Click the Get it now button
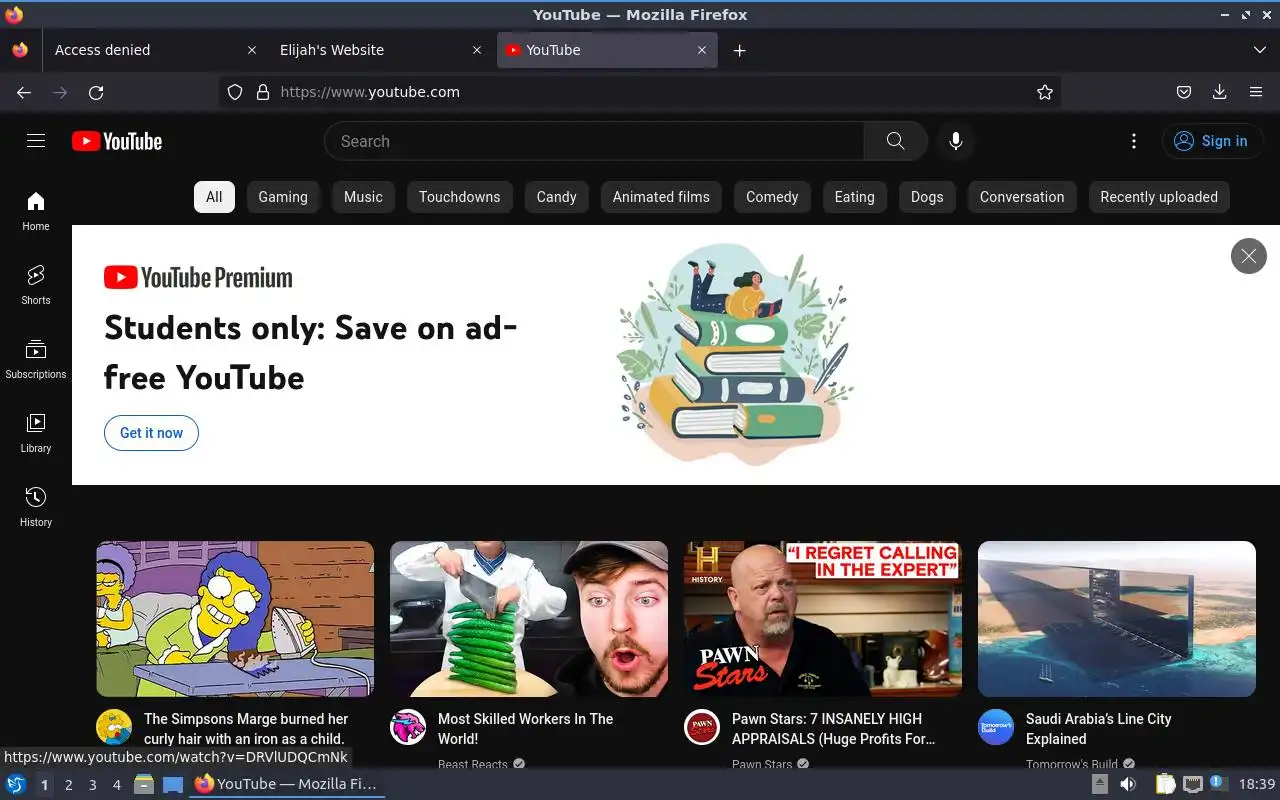This screenshot has height=800, width=1280. point(151,433)
